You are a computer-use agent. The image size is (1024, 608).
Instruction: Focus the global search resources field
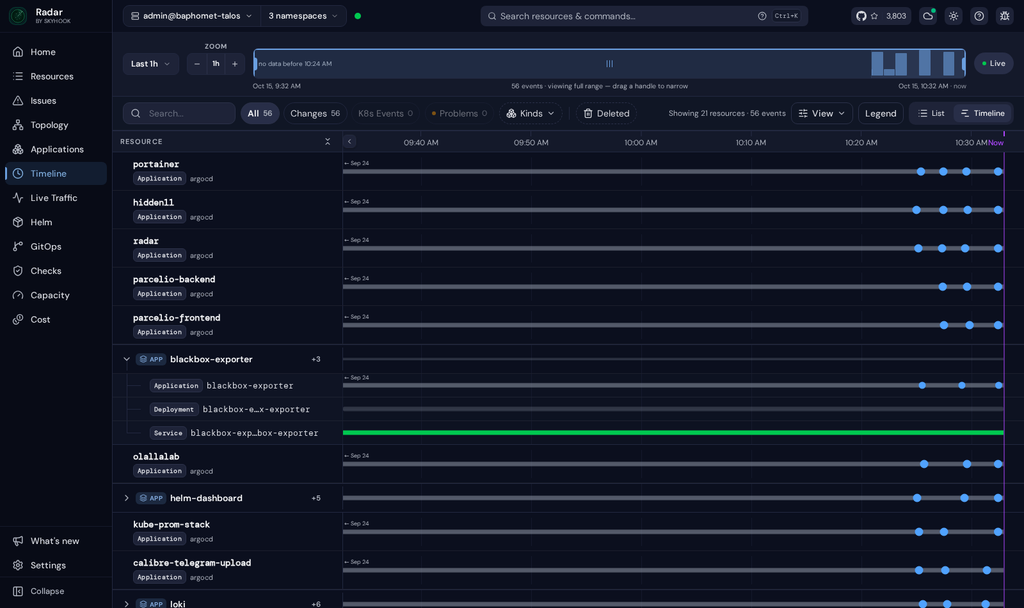(x=644, y=16)
